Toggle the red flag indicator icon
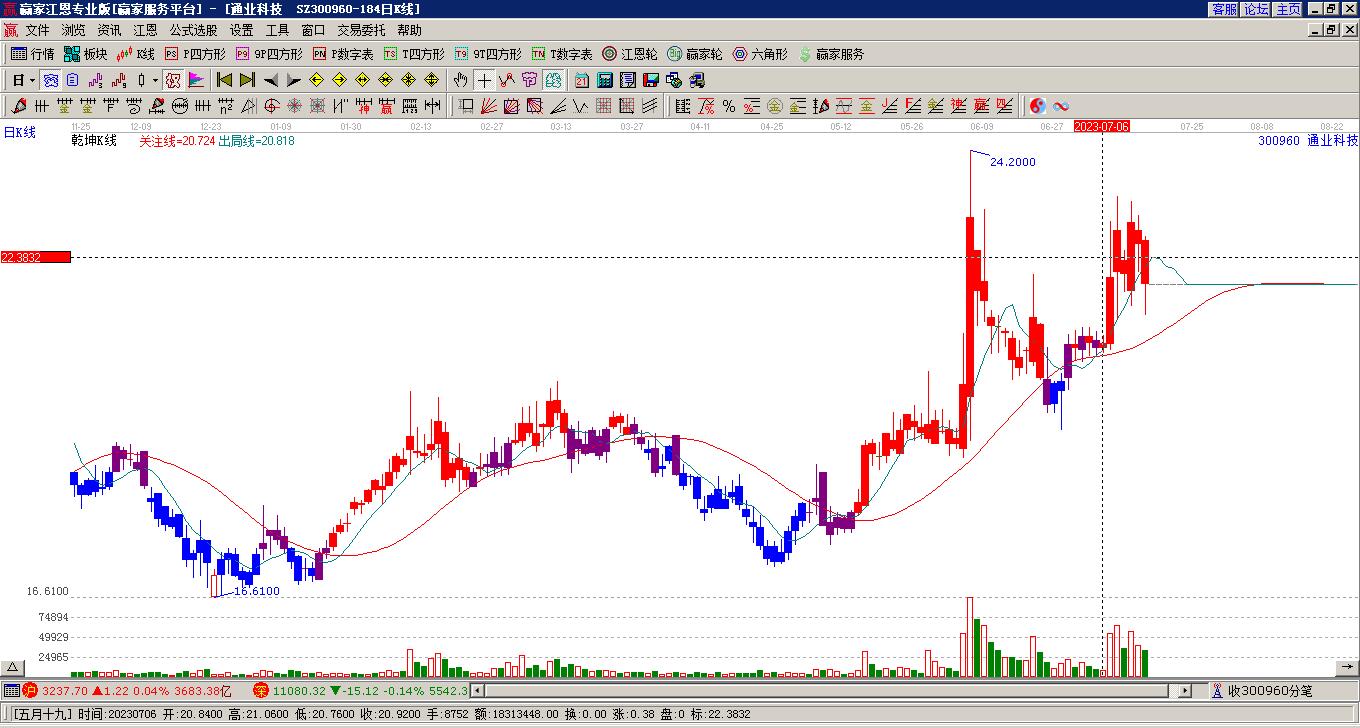Image resolution: width=1360 pixels, height=728 pixels. pos(196,80)
